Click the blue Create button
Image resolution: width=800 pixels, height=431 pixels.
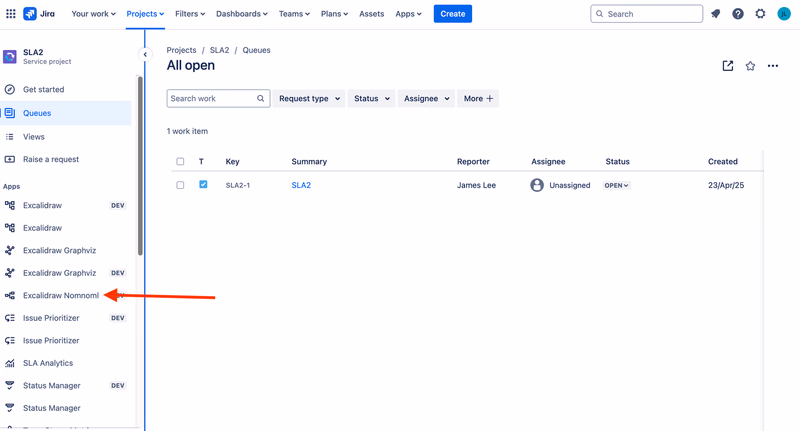[x=453, y=14]
